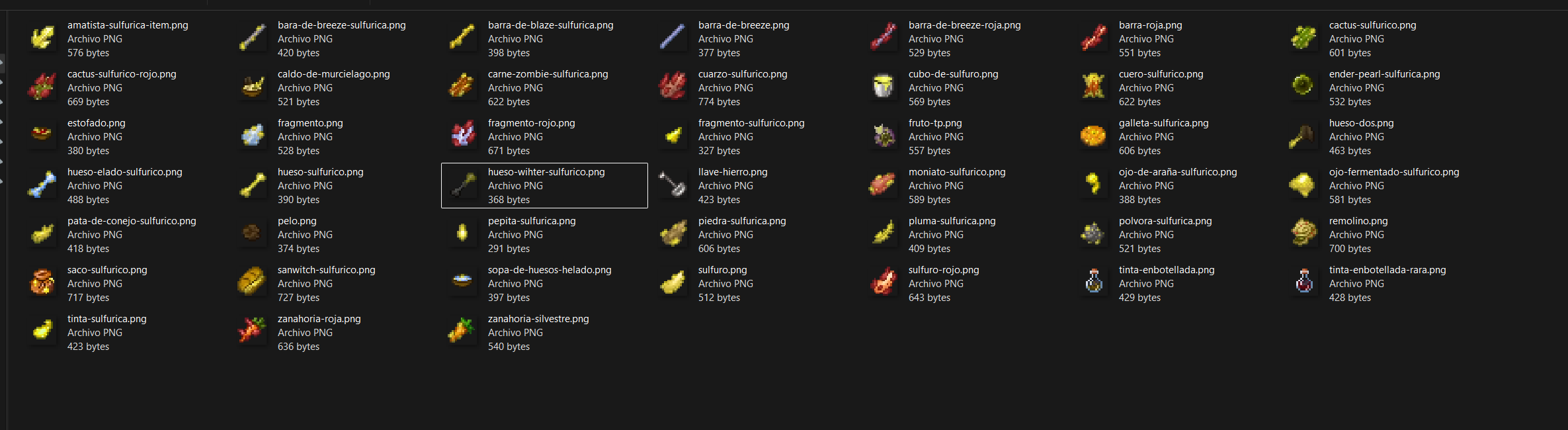Select the amatista-sulfurica-item.png file icon
The height and width of the screenshot is (430, 1568).
(x=42, y=38)
